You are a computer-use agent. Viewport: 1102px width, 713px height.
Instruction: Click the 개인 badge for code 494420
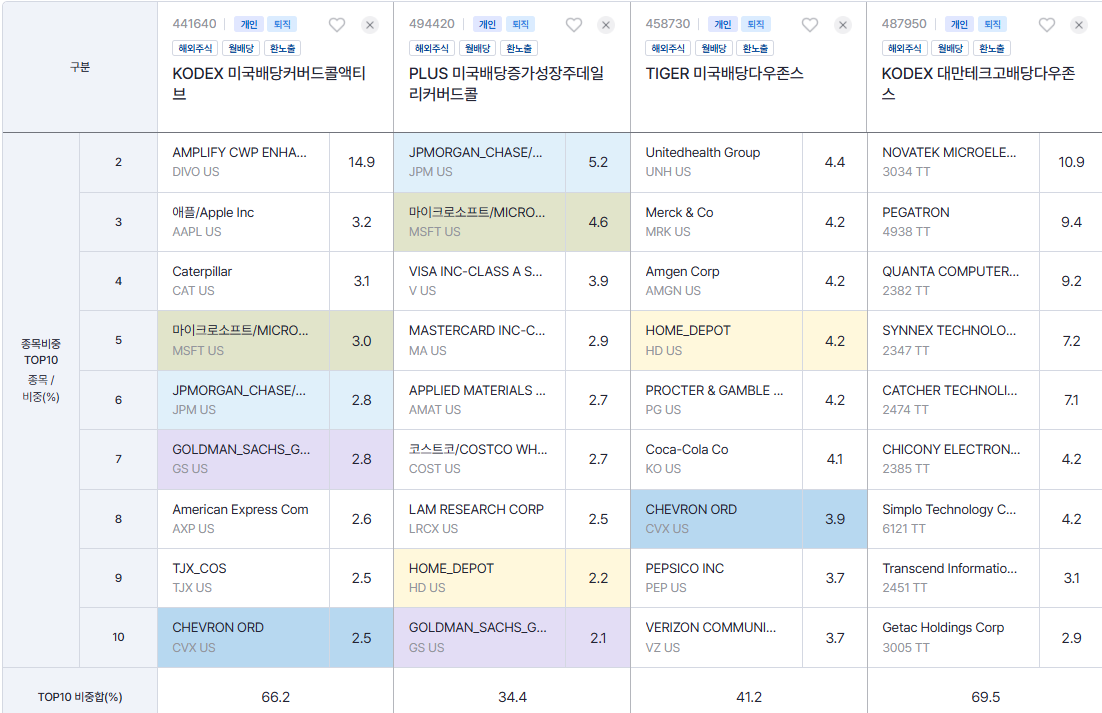pos(487,24)
